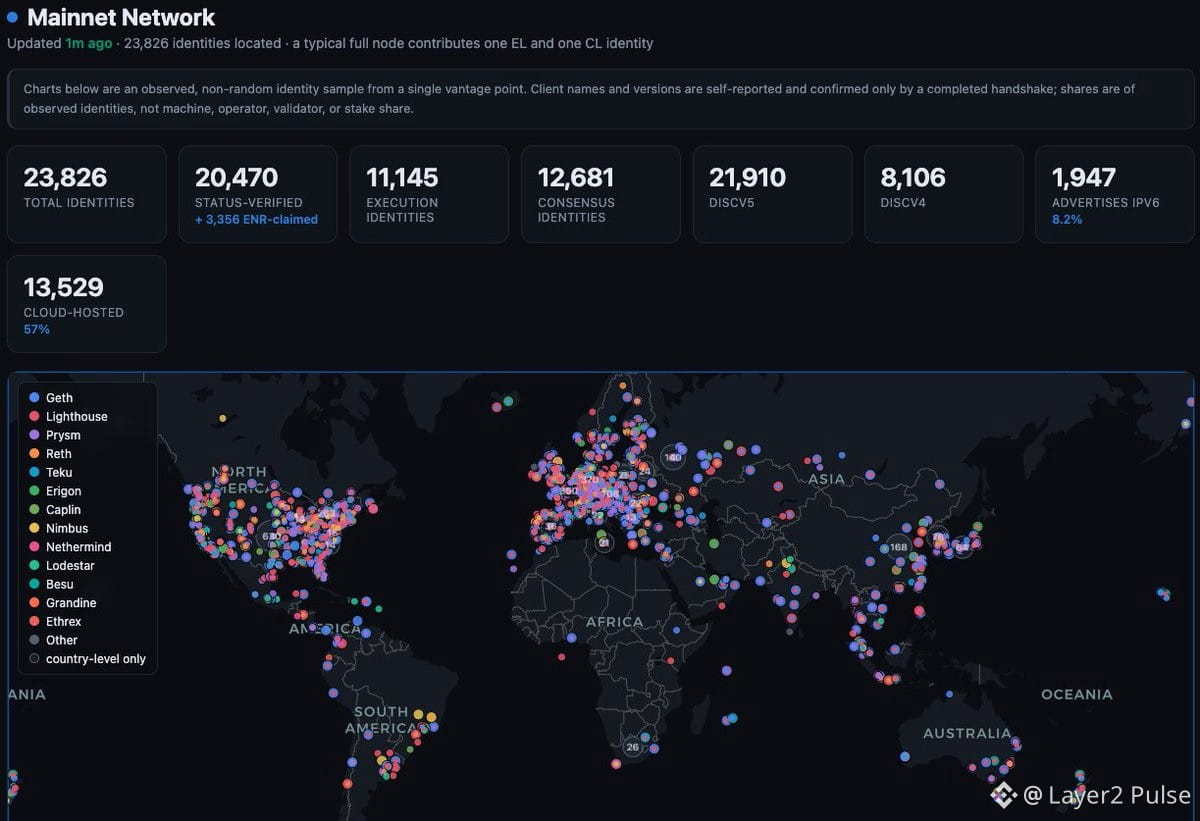
Task: Click the NORTH AMERICA map label
Action: tap(239, 479)
